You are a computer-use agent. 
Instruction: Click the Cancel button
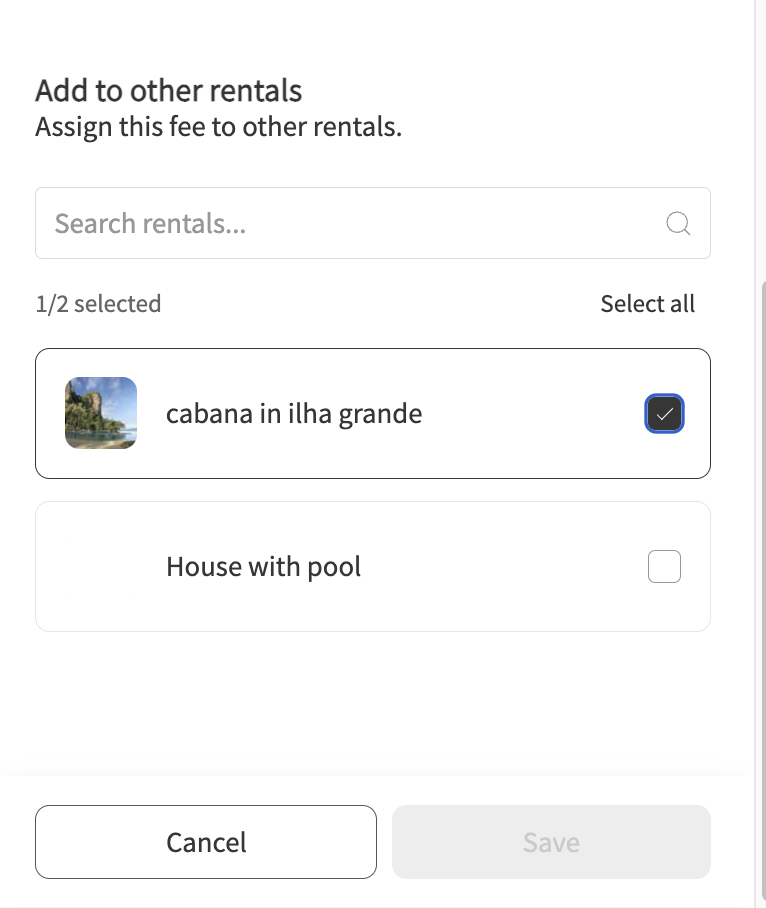(206, 842)
